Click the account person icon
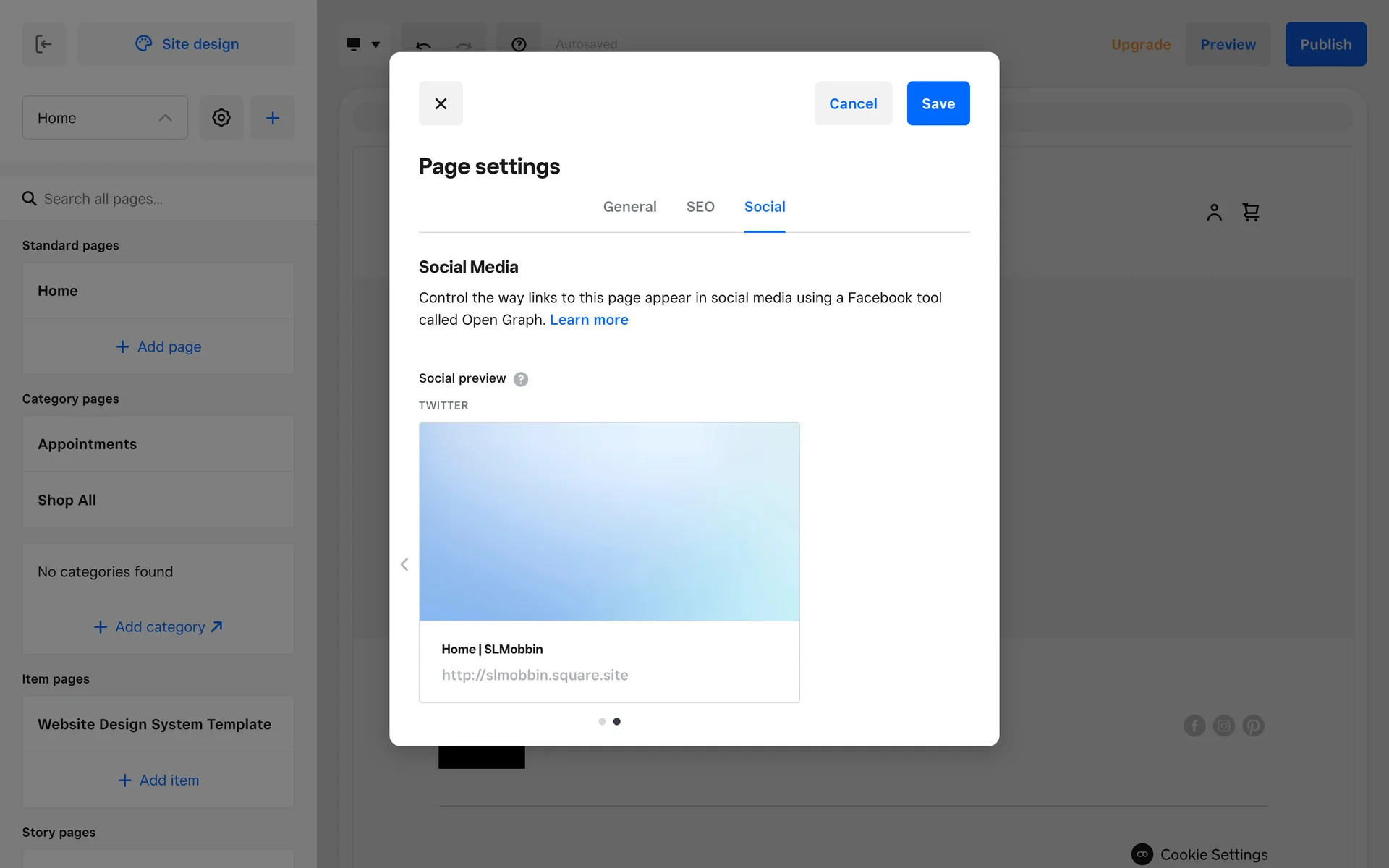1389x868 pixels. point(1214,212)
